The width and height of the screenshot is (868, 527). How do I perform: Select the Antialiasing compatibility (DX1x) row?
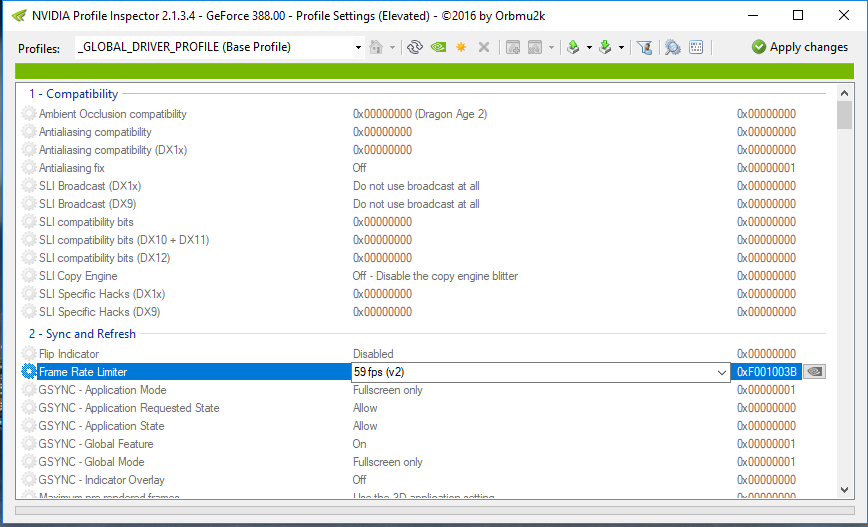coord(424,150)
